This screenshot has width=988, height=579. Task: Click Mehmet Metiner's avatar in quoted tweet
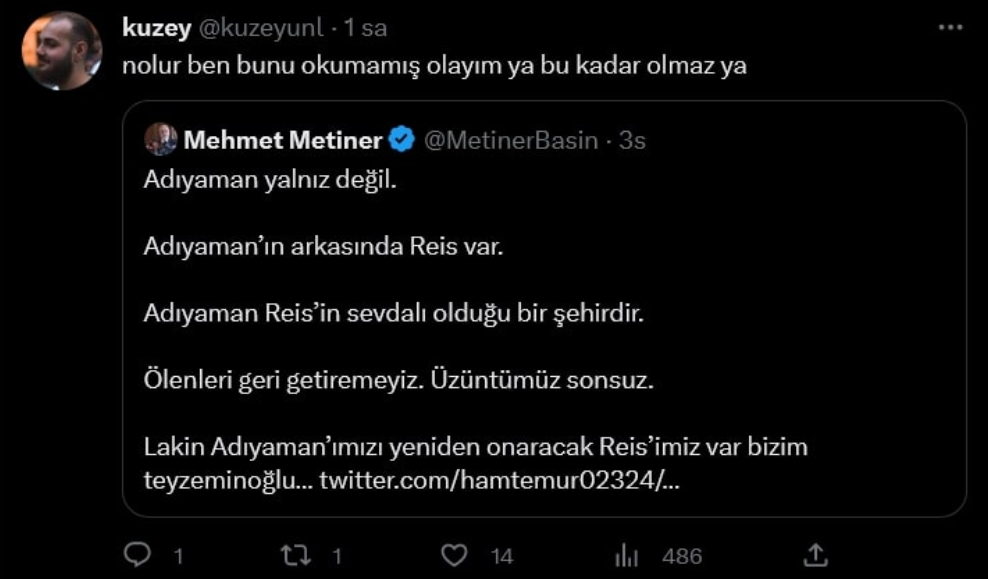tap(161, 140)
